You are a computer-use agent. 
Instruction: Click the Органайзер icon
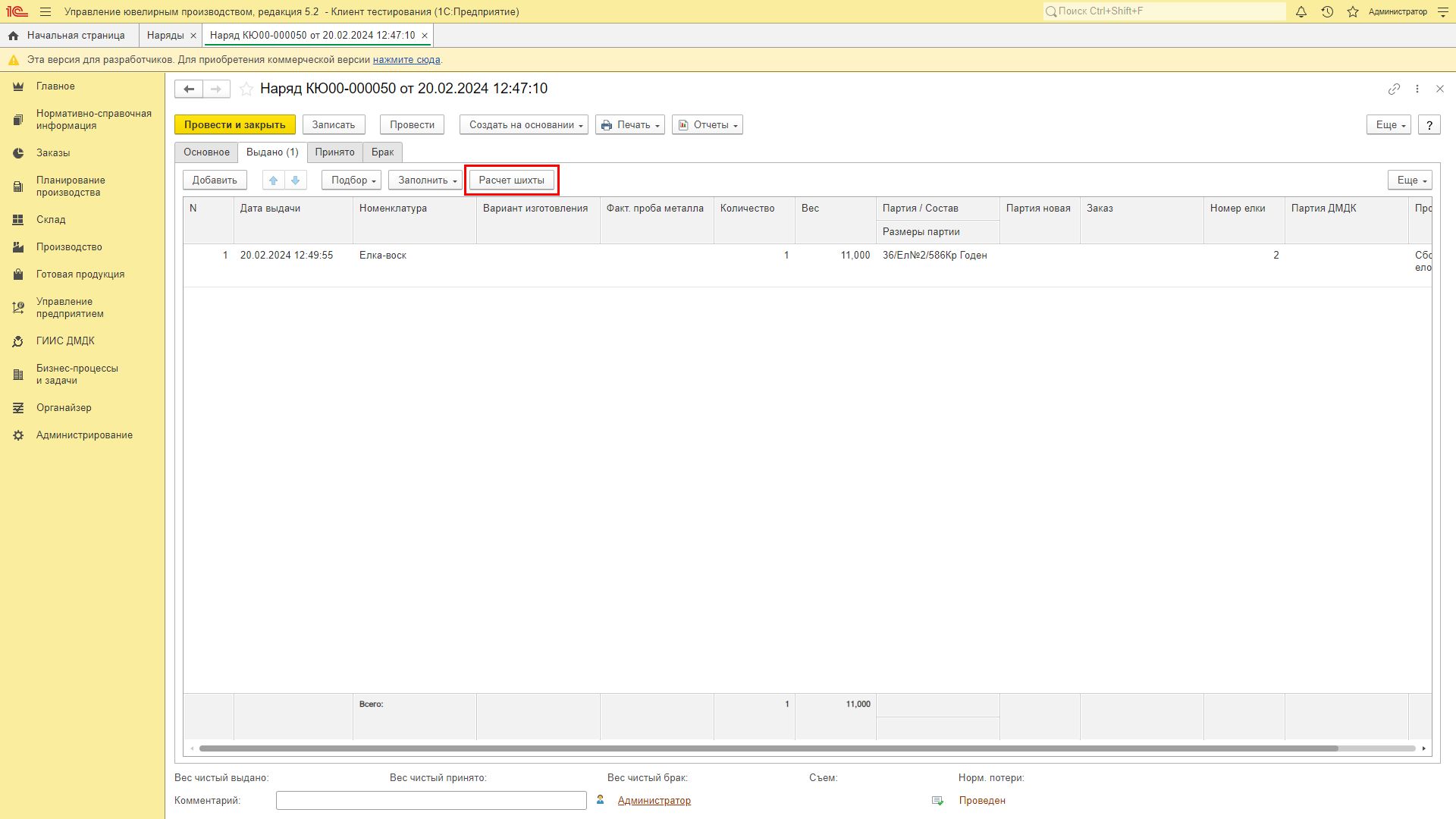coord(18,408)
